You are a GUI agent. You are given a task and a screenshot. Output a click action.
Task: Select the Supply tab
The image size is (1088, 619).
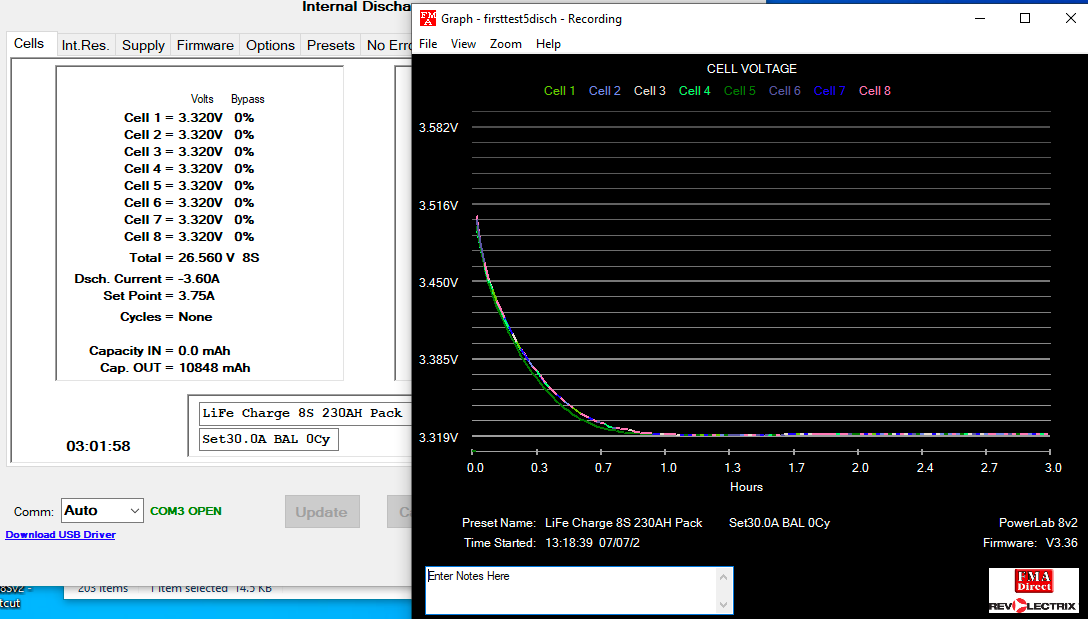click(x=143, y=45)
